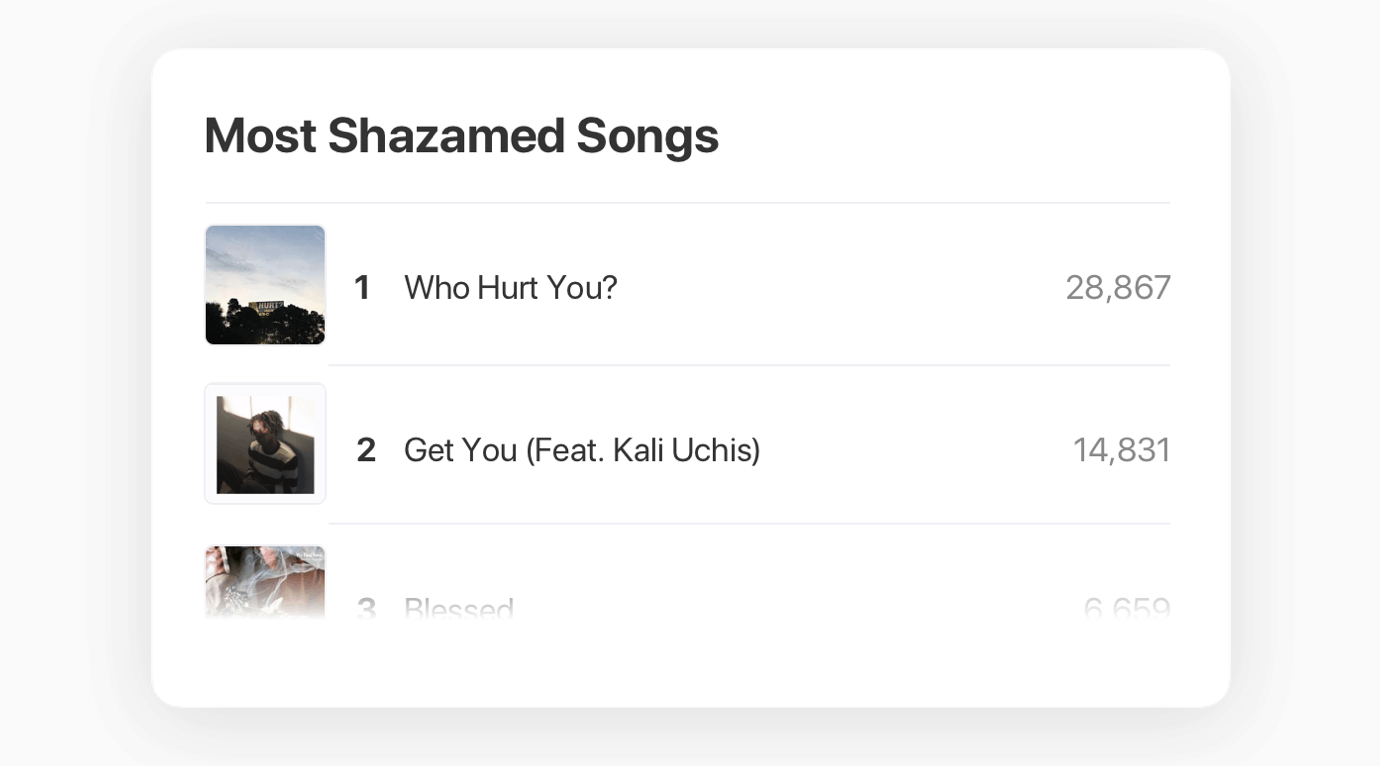
Task: Click the 28,867 Shazam count
Action: (x=1118, y=288)
